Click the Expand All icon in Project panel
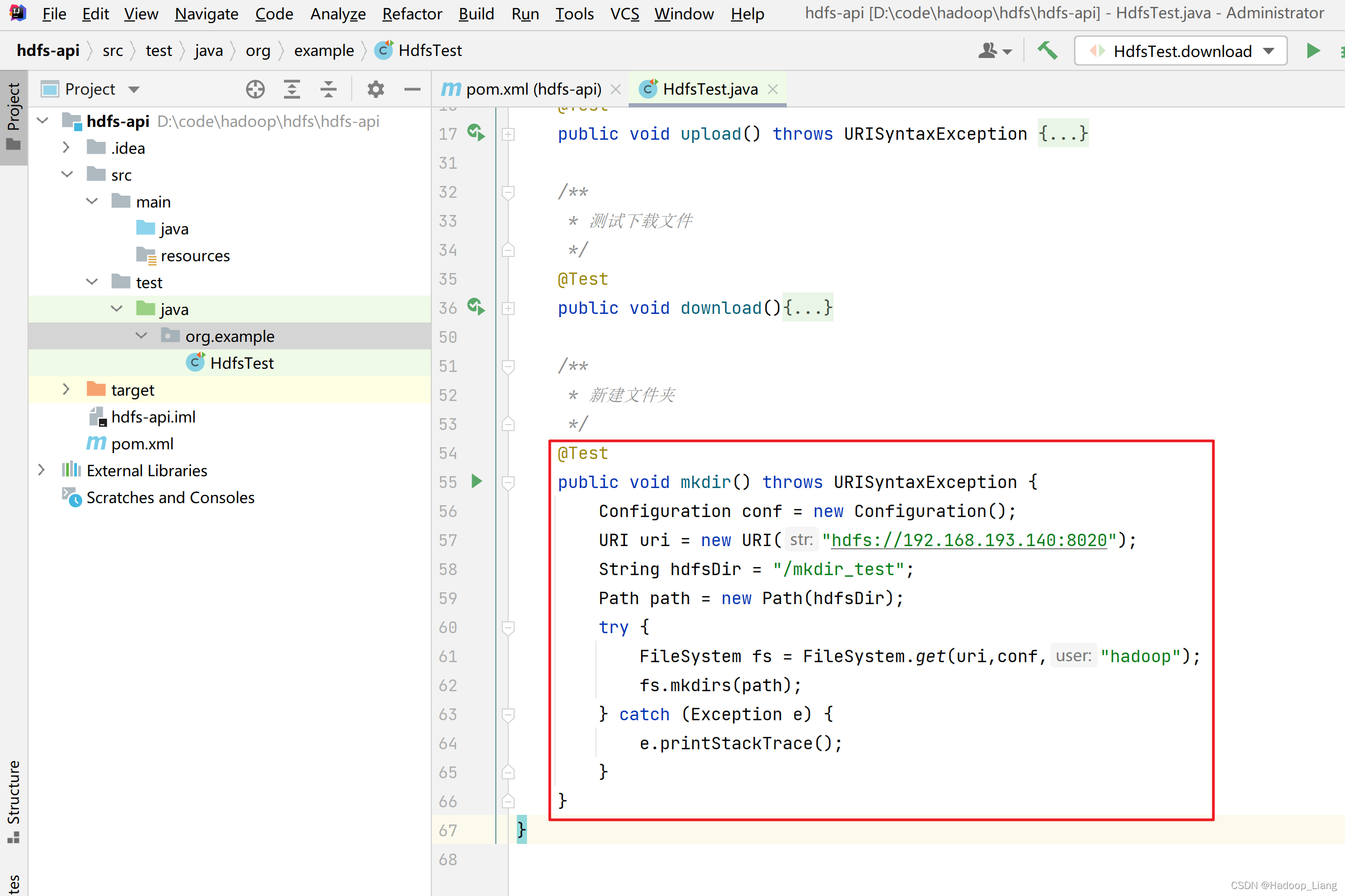The width and height of the screenshot is (1345, 896). click(x=291, y=89)
